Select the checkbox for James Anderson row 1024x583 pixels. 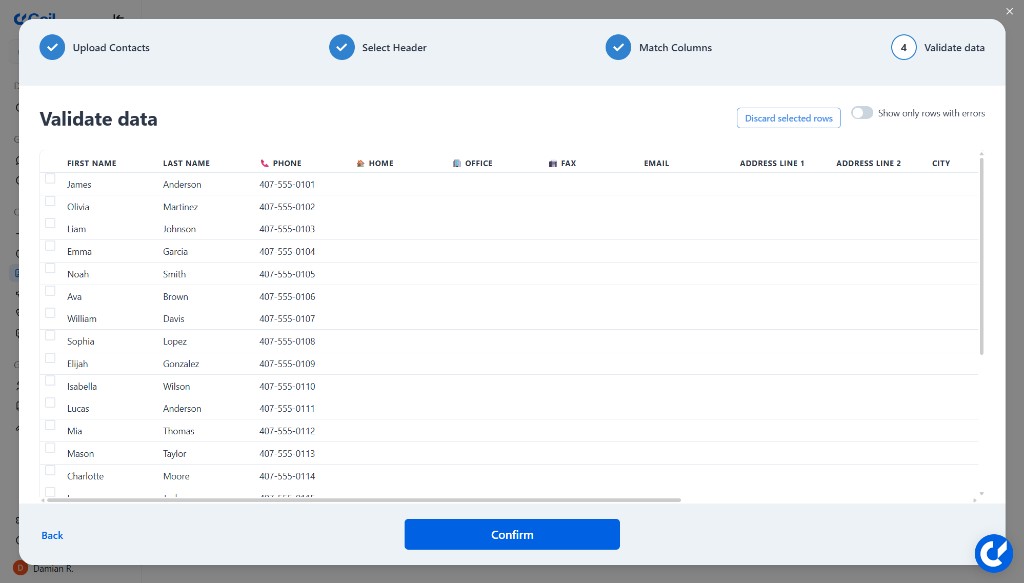coord(50,177)
